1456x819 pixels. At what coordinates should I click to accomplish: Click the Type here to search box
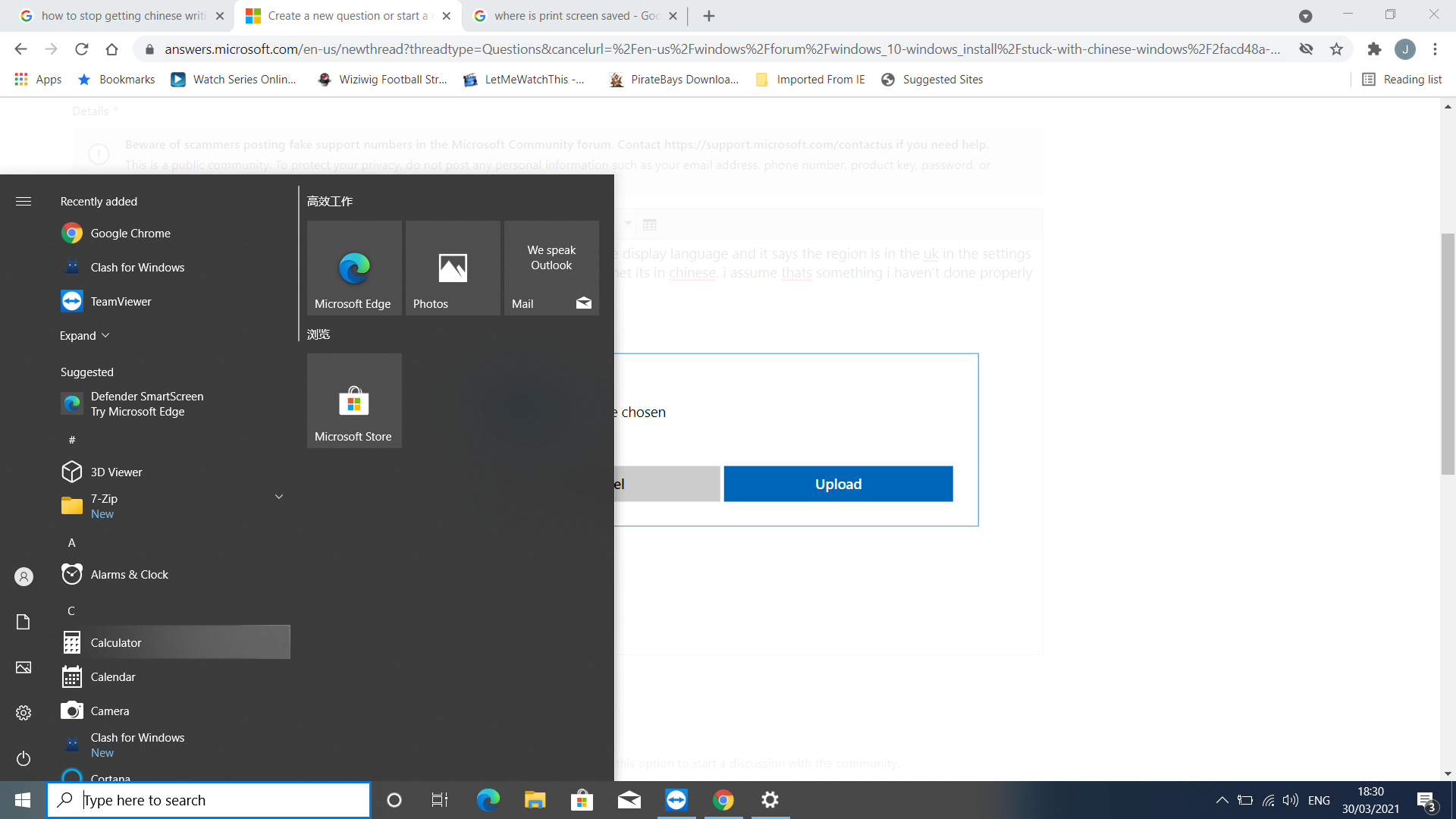click(x=209, y=800)
